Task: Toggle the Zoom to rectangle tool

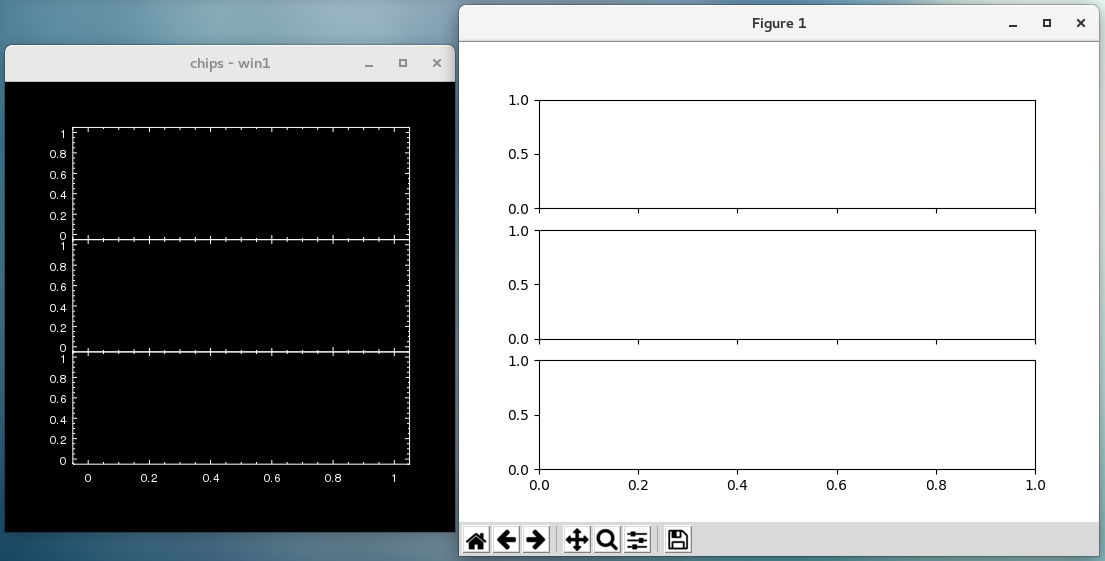Action: click(x=607, y=540)
